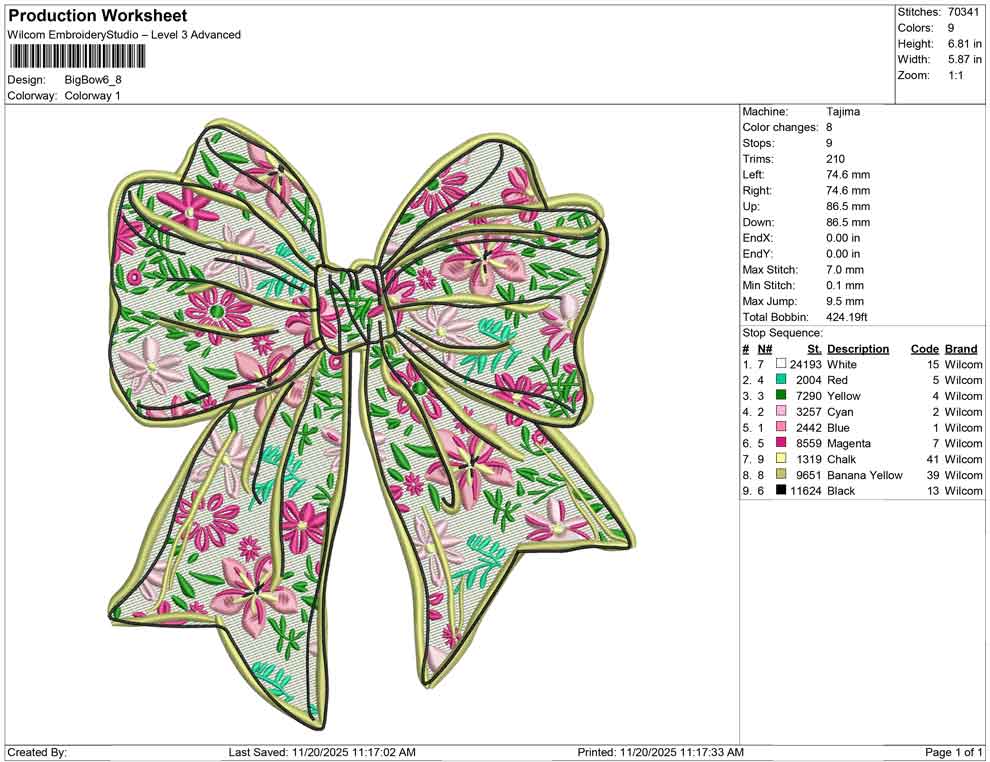Select the White thread color swatch
The width and height of the screenshot is (990, 762).
coord(781,364)
